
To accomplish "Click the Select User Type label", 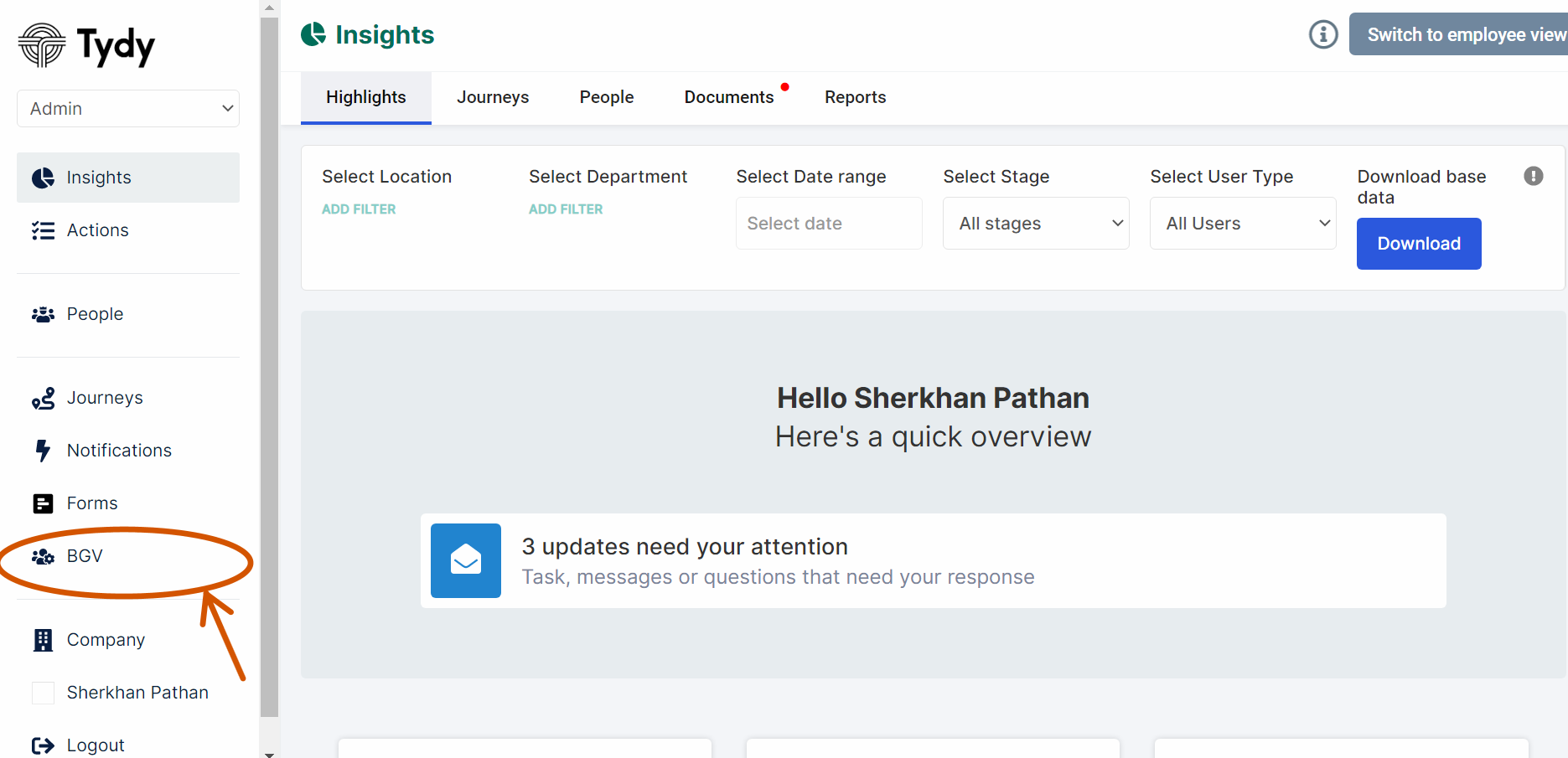I will click(x=1222, y=177).
